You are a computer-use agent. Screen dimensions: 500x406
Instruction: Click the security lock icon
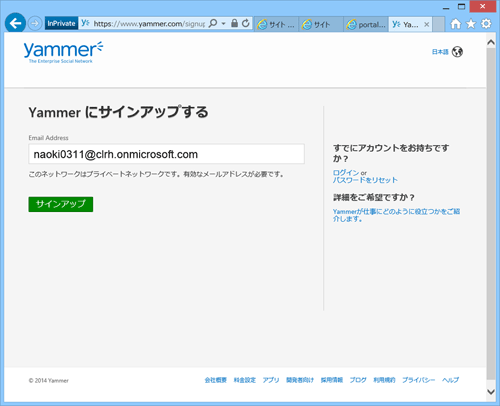pyautogui.click(x=235, y=23)
